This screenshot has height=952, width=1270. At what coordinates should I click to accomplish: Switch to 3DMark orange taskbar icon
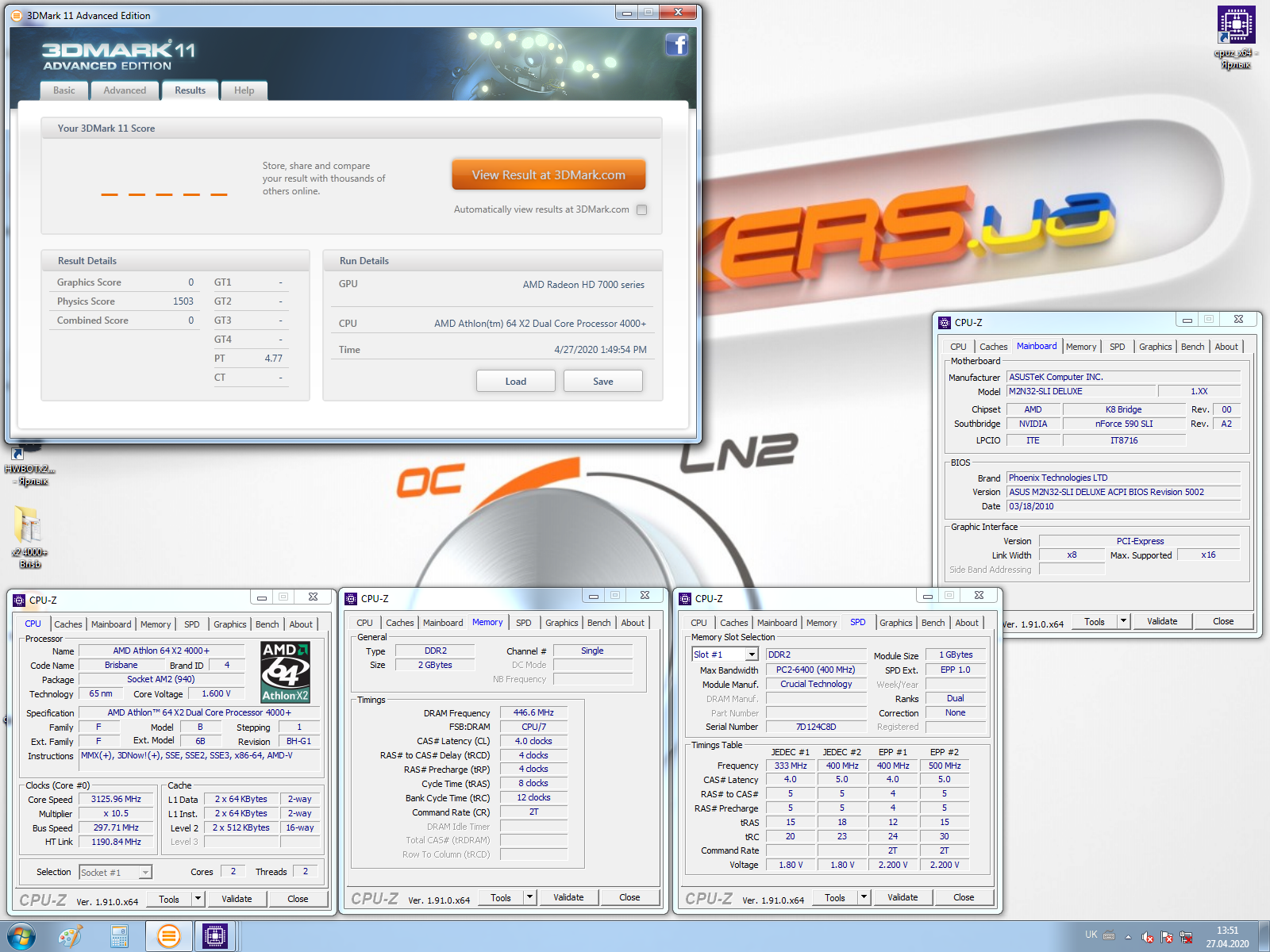click(168, 937)
